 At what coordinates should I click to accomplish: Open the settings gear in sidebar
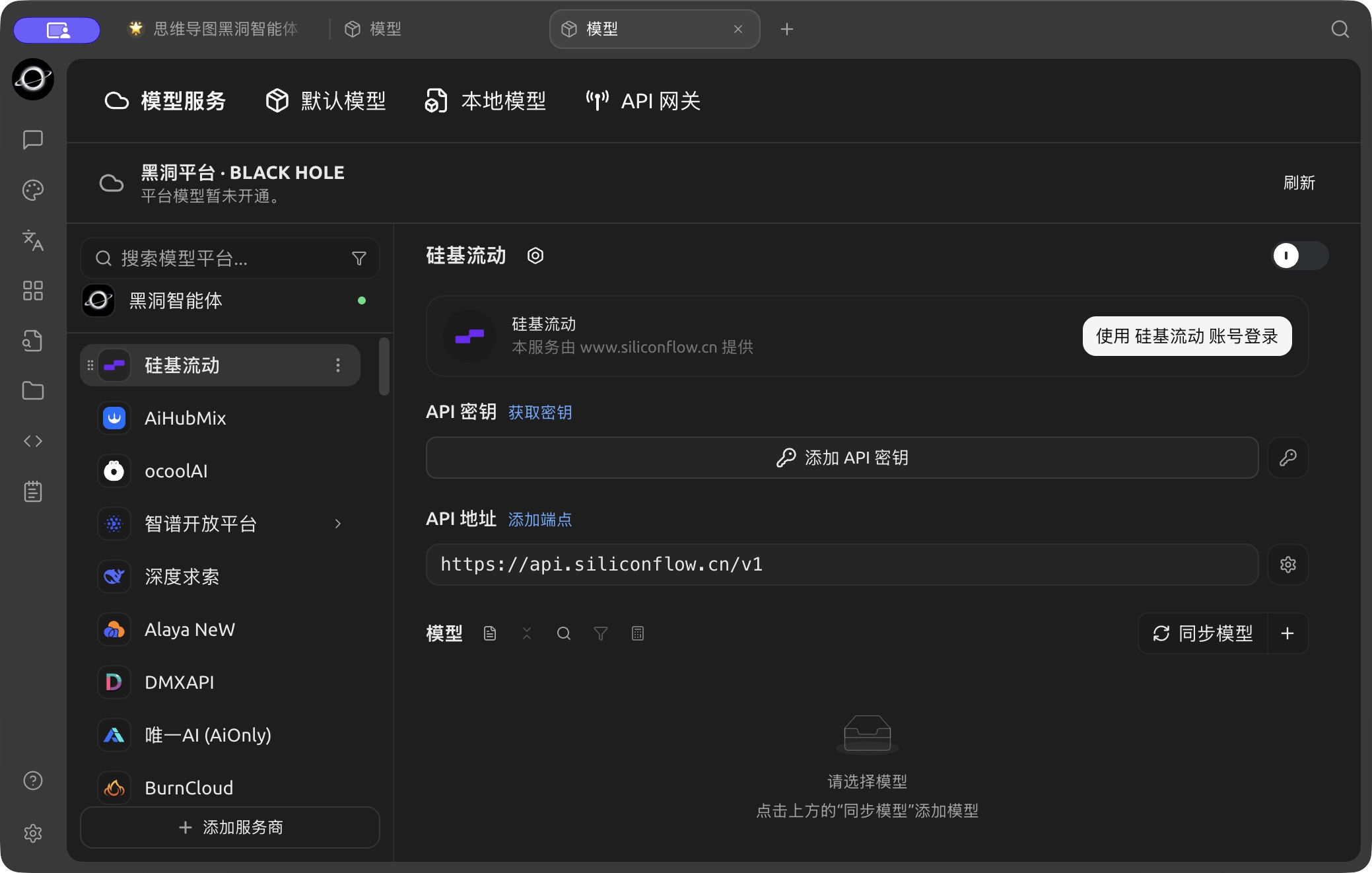33,833
